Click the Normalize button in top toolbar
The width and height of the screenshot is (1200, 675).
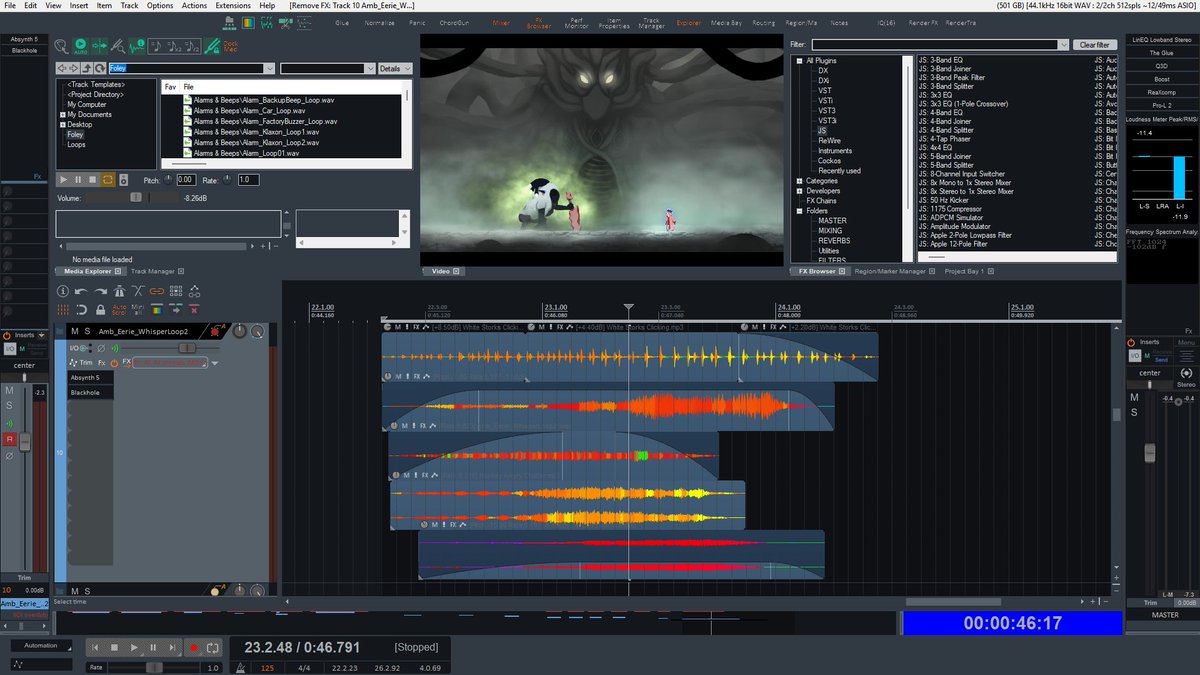[378, 22]
